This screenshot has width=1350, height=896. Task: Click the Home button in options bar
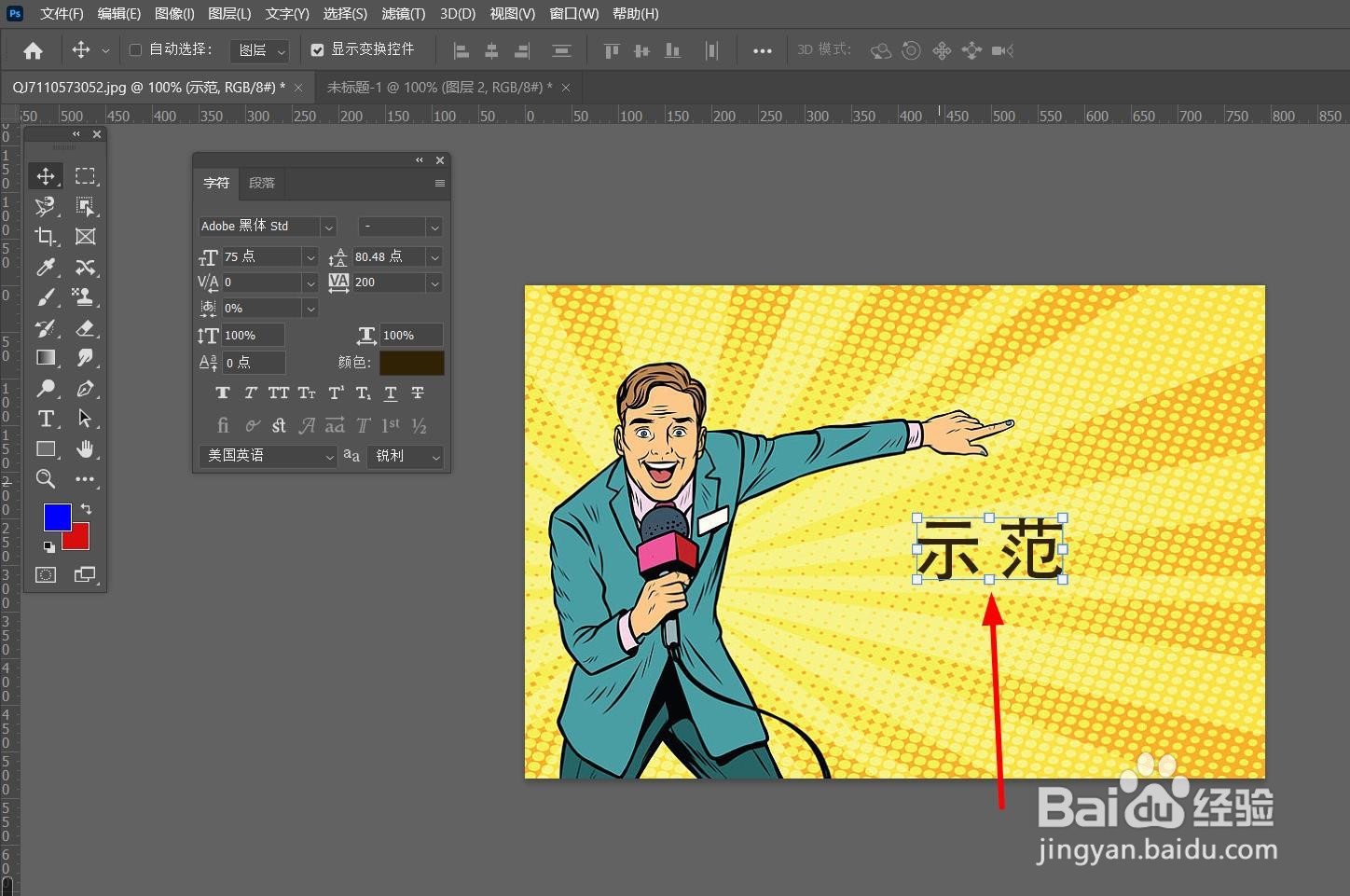(33, 50)
